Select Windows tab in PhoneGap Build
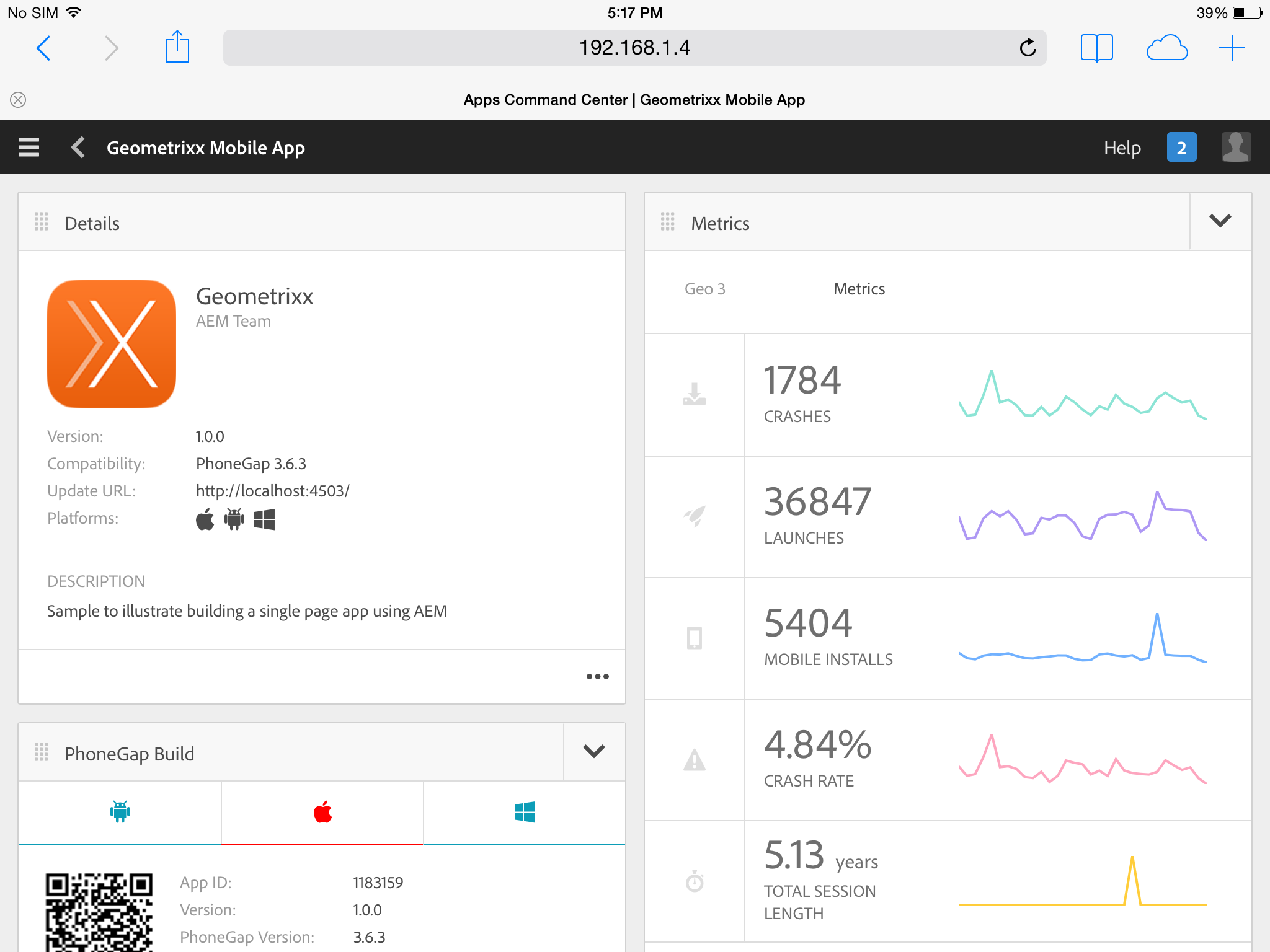1270x952 pixels. [x=525, y=813]
